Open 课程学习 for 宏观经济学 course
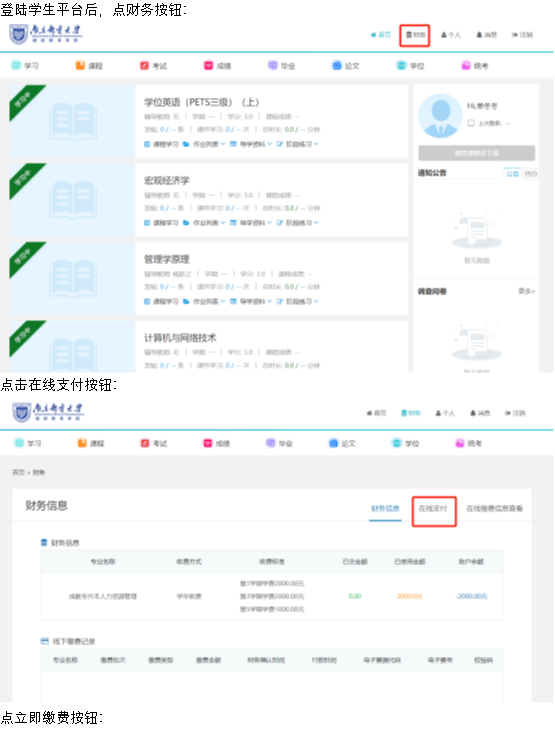The image size is (555, 729). pos(161,223)
